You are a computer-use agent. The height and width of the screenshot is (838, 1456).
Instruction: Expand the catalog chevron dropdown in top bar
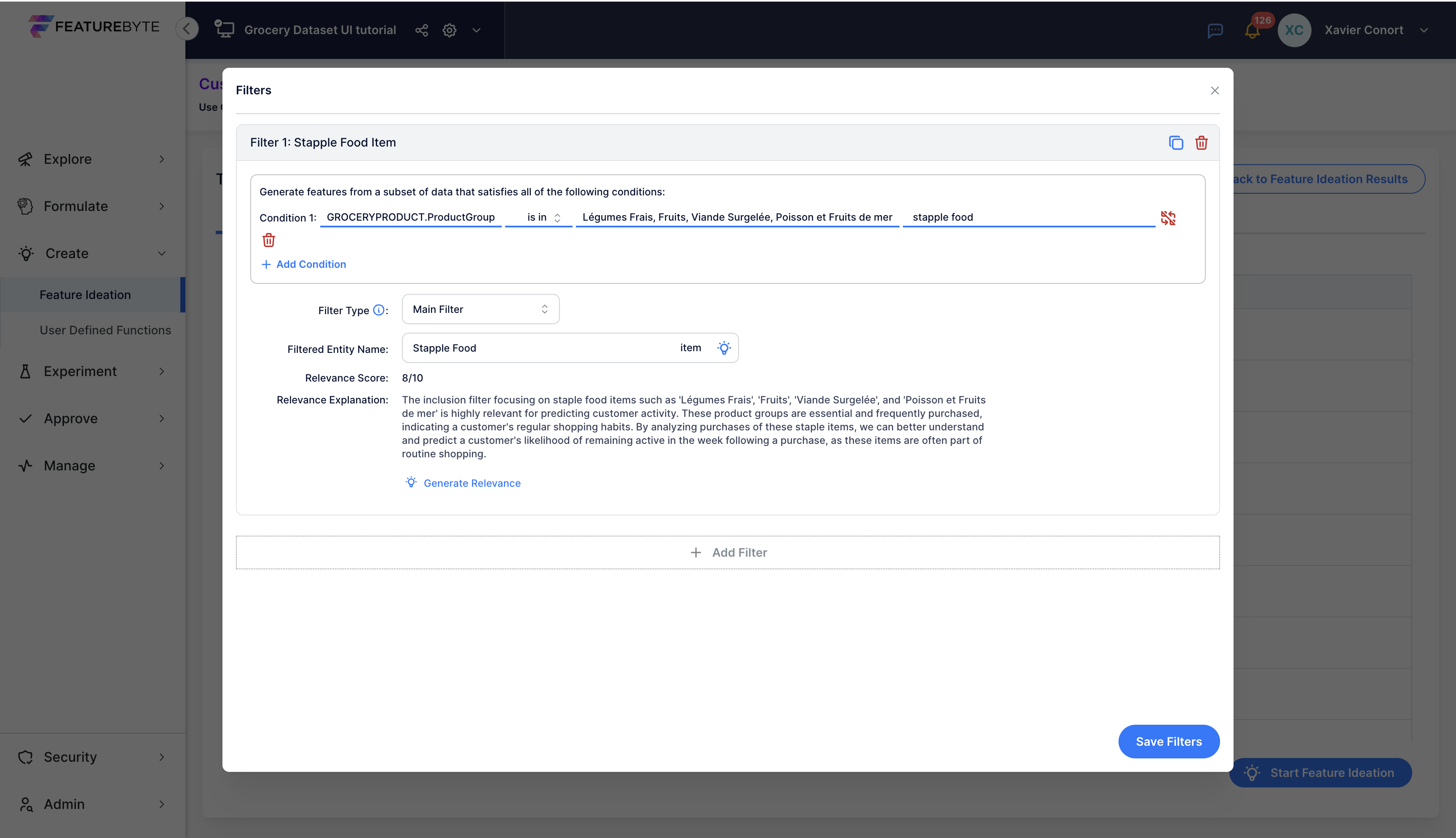[x=476, y=30]
